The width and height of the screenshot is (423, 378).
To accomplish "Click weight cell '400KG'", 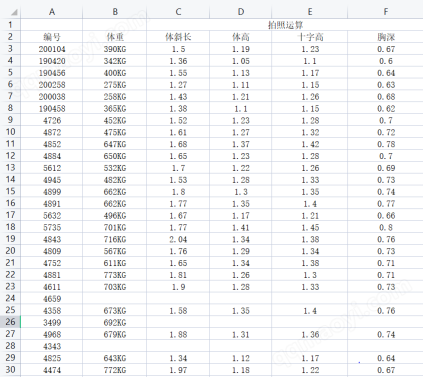I will pos(115,73).
